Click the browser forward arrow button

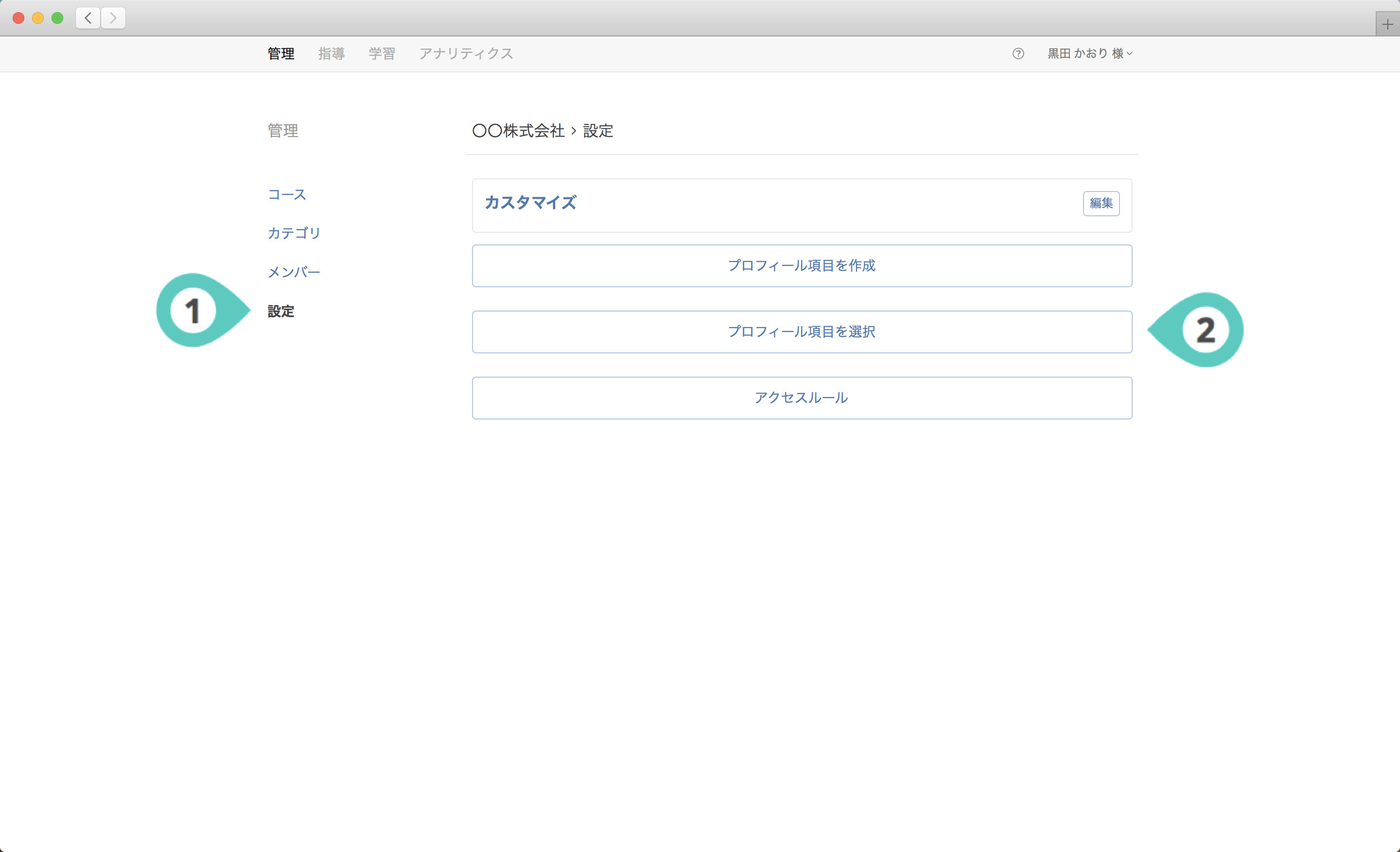point(113,18)
